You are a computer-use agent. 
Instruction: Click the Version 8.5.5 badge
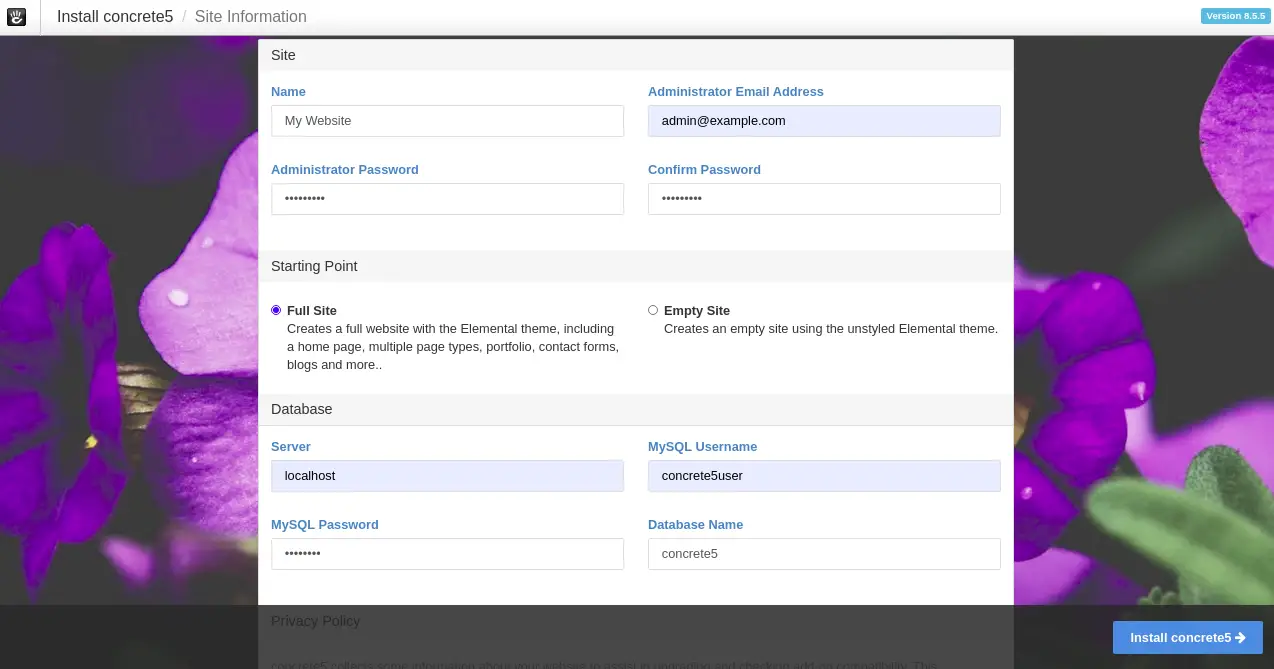(1235, 16)
